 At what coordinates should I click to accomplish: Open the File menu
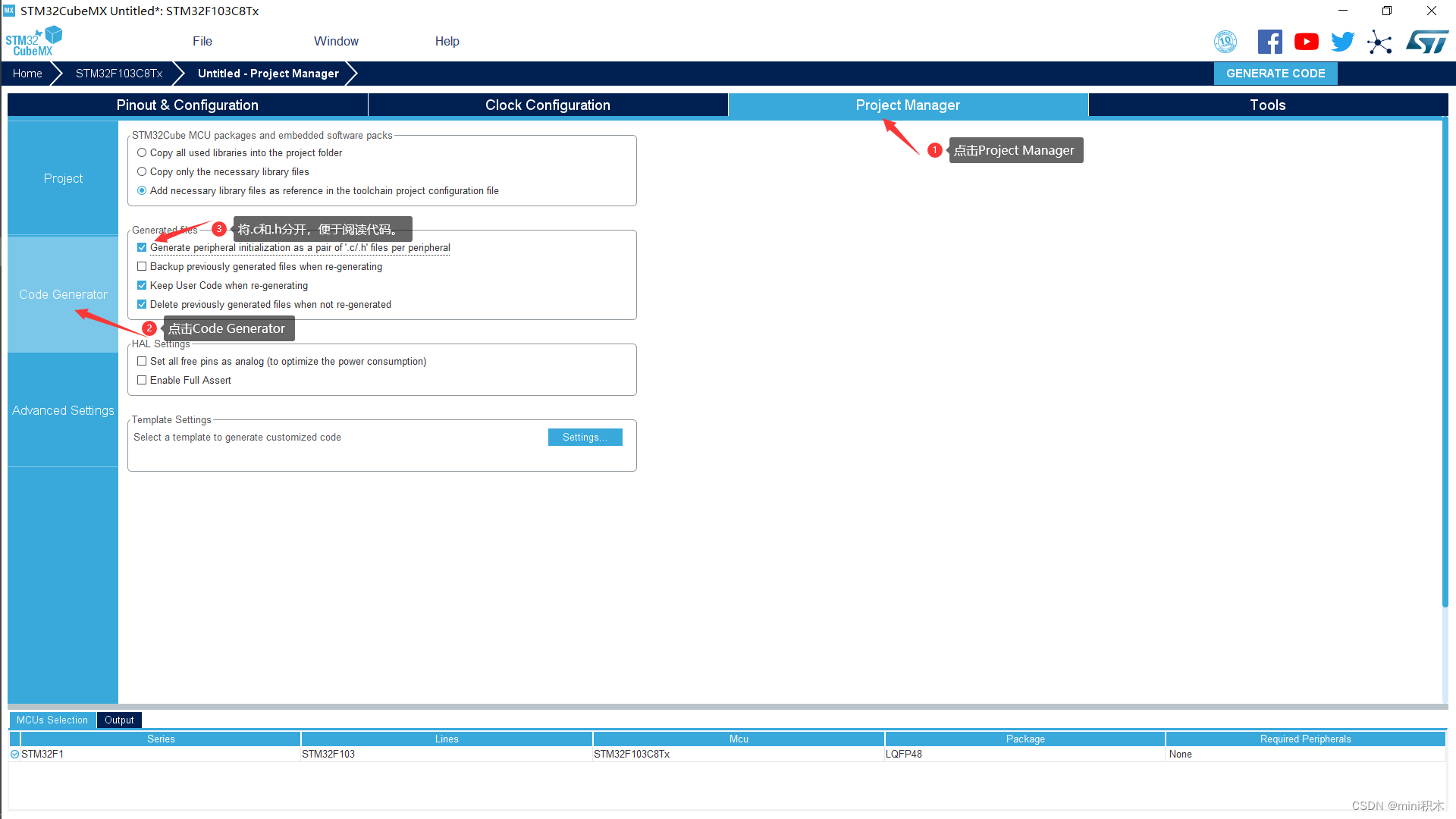click(x=202, y=41)
